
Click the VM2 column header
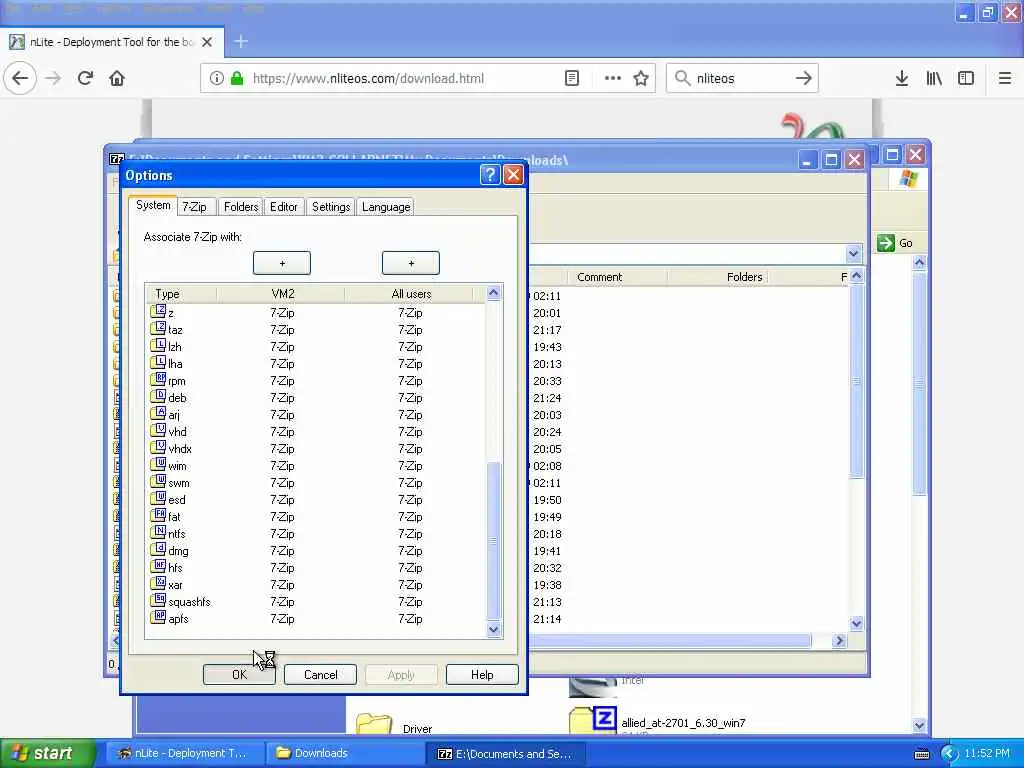282,294
